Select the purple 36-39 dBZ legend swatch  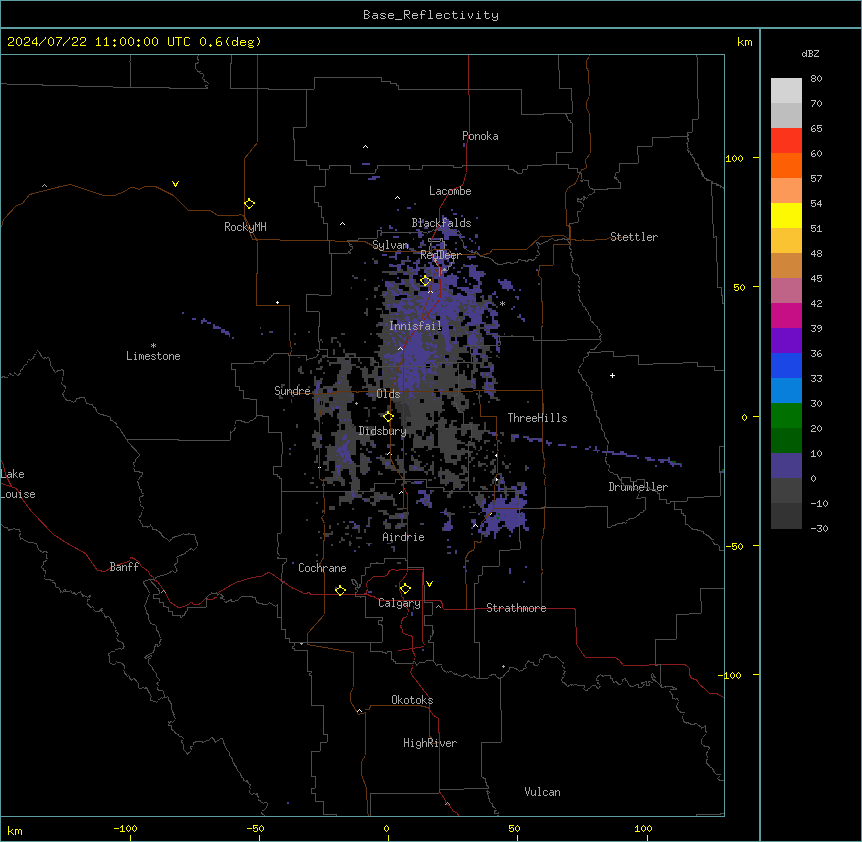(x=786, y=341)
